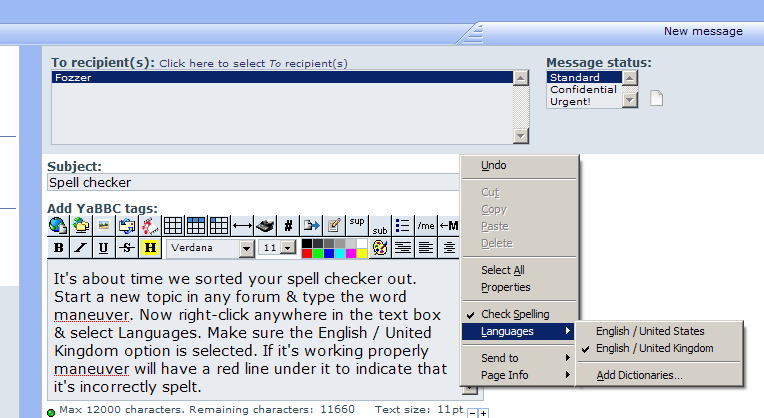Pick the yellow color swatch
Screen dimensions: 764x418
pos(362,253)
